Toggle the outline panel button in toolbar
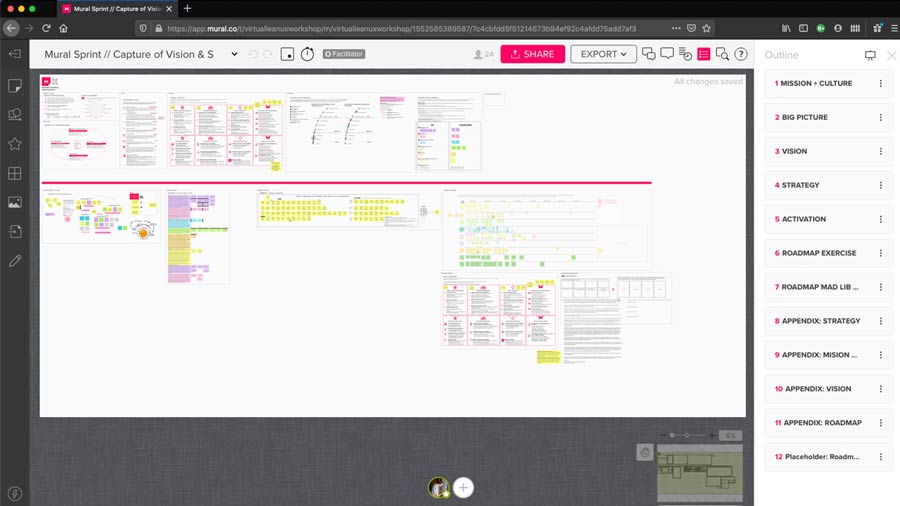The width and height of the screenshot is (900, 506). [704, 54]
